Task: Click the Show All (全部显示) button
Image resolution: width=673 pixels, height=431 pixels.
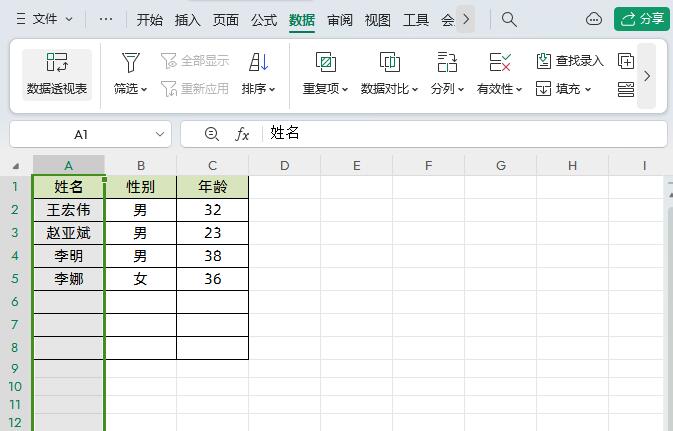Action: coord(195,61)
